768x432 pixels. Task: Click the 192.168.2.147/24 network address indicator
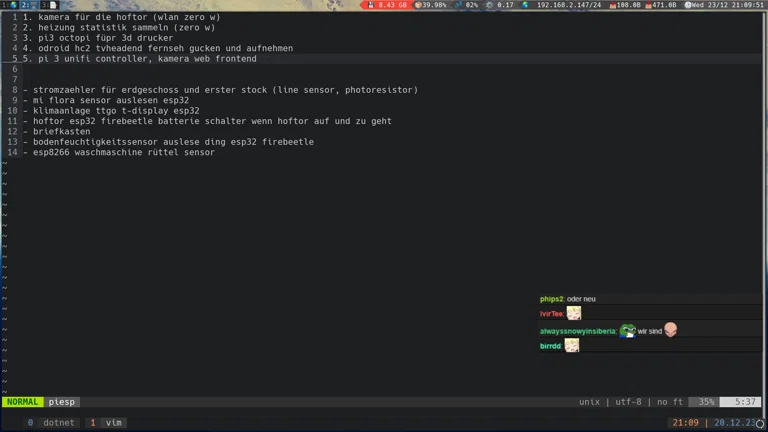[x=568, y=5]
